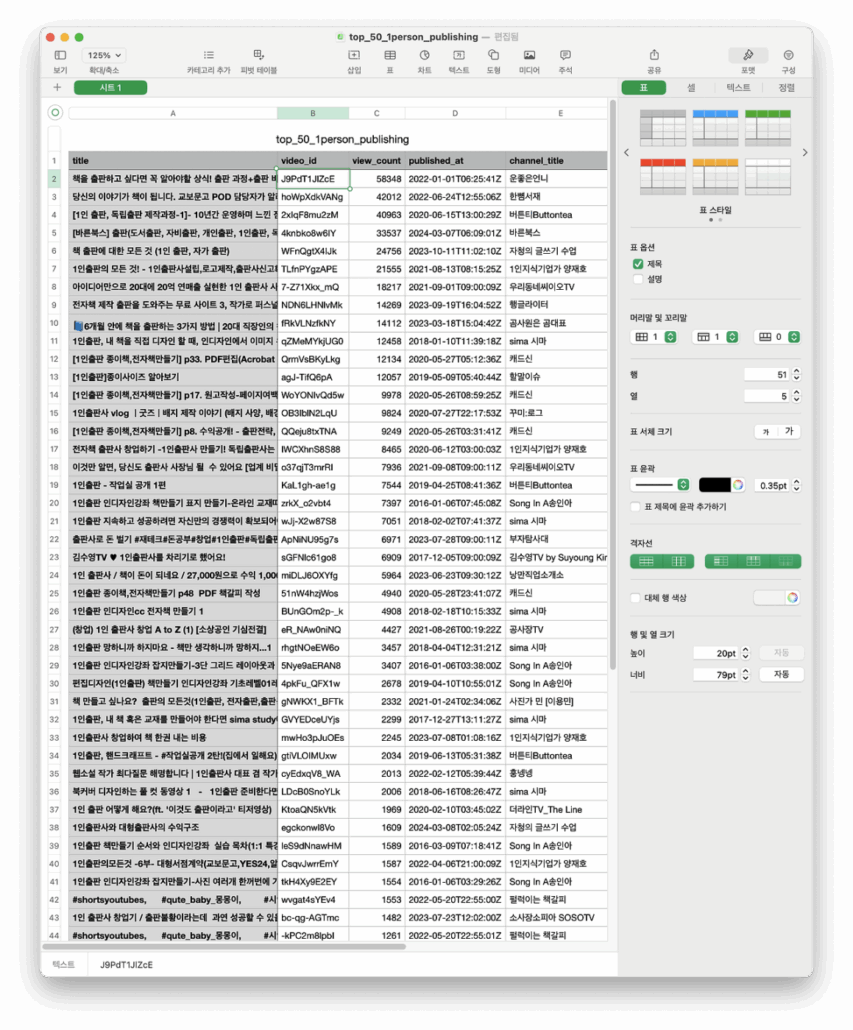Toggle the 제목 (Title) checkbox
Screen dimensions: 853x1030
(638, 264)
